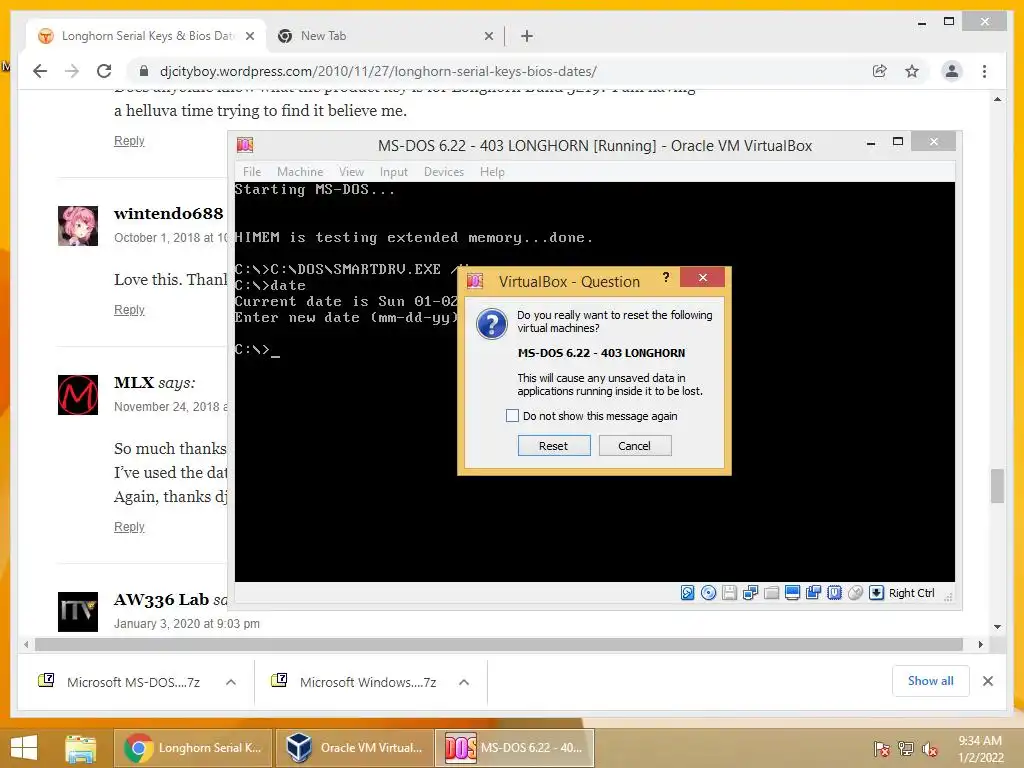This screenshot has width=1024, height=768.
Task: Click the blue question mark dialog icon
Action: click(492, 324)
